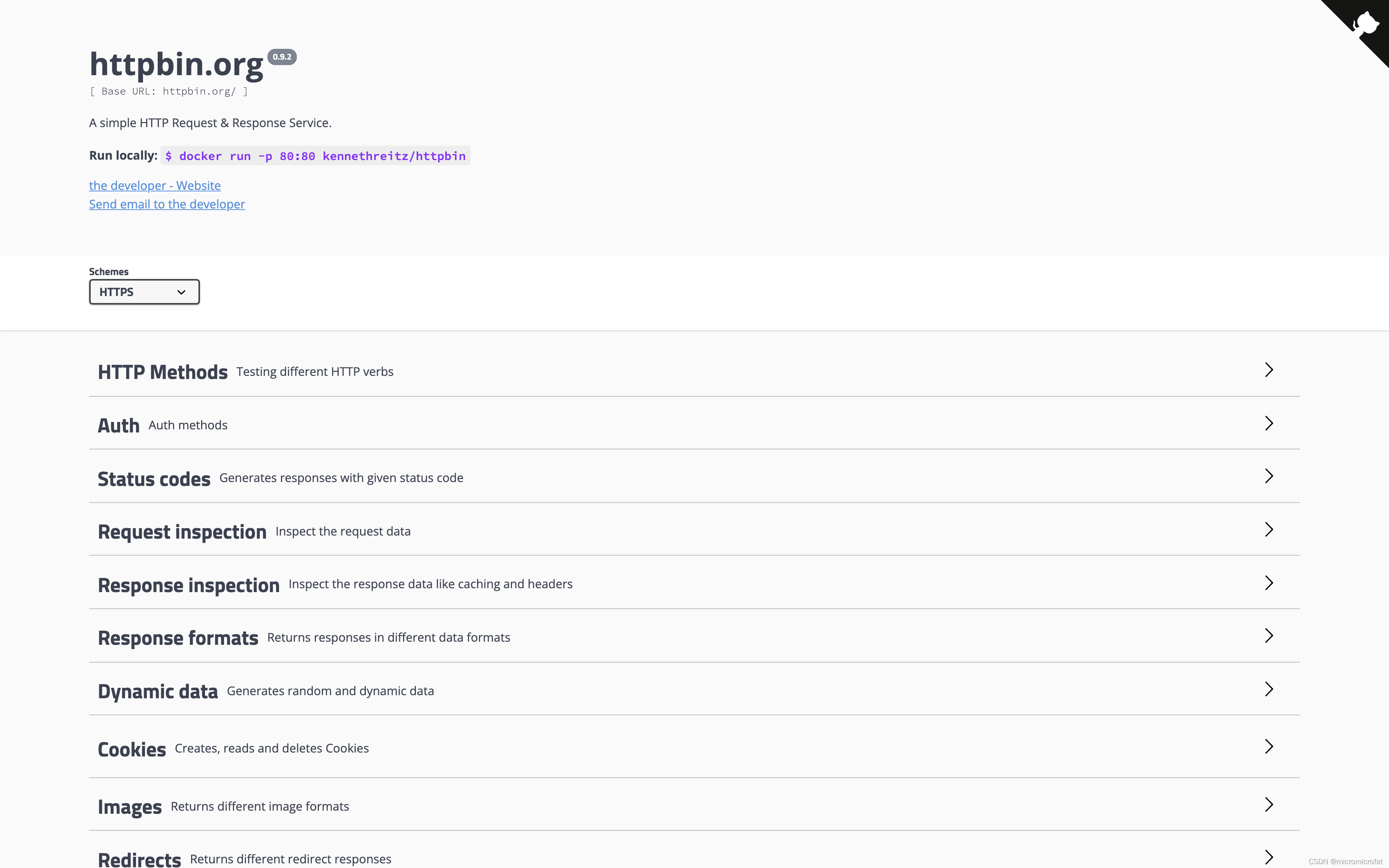Click 'Creates, reads and deletes Cookies' description
The width and height of the screenshot is (1389, 868).
272,748
